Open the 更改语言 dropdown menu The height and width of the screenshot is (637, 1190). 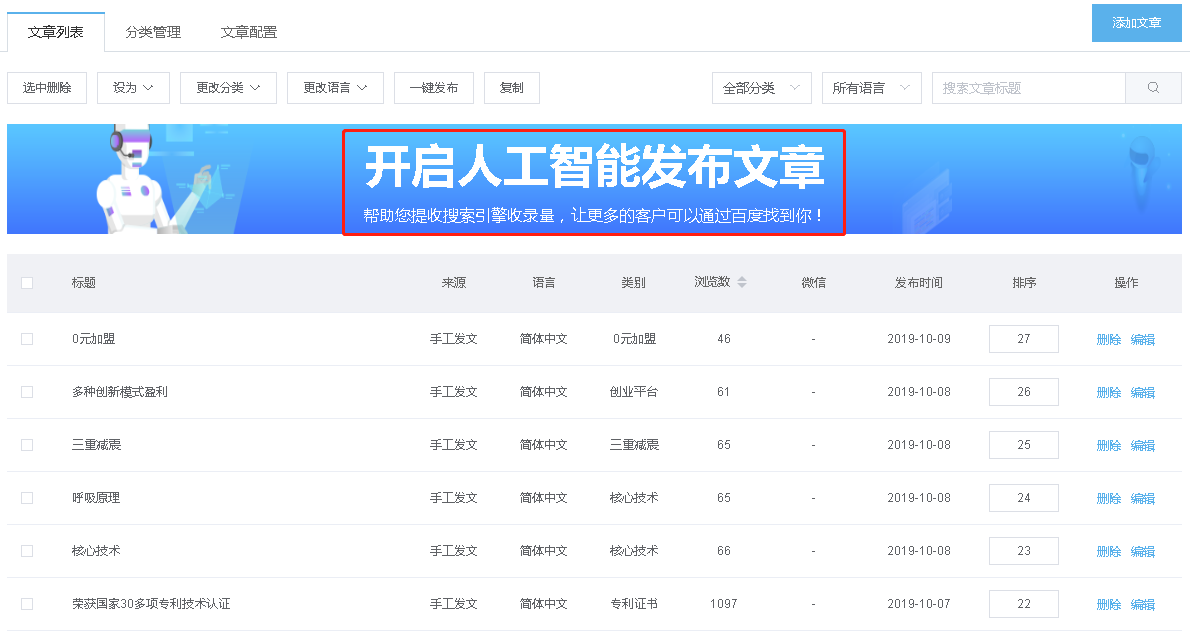(x=335, y=88)
